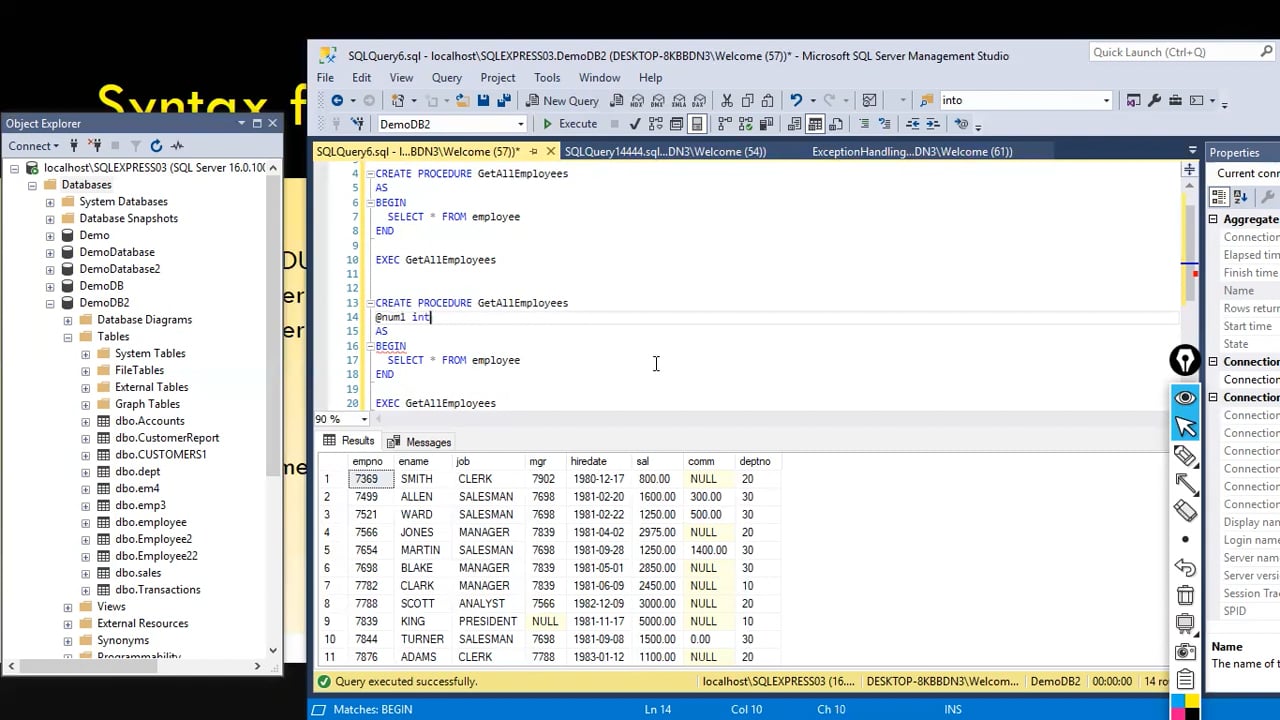Open the 'into' find combo box dropdown
The width and height of the screenshot is (1280, 720).
point(1106,100)
